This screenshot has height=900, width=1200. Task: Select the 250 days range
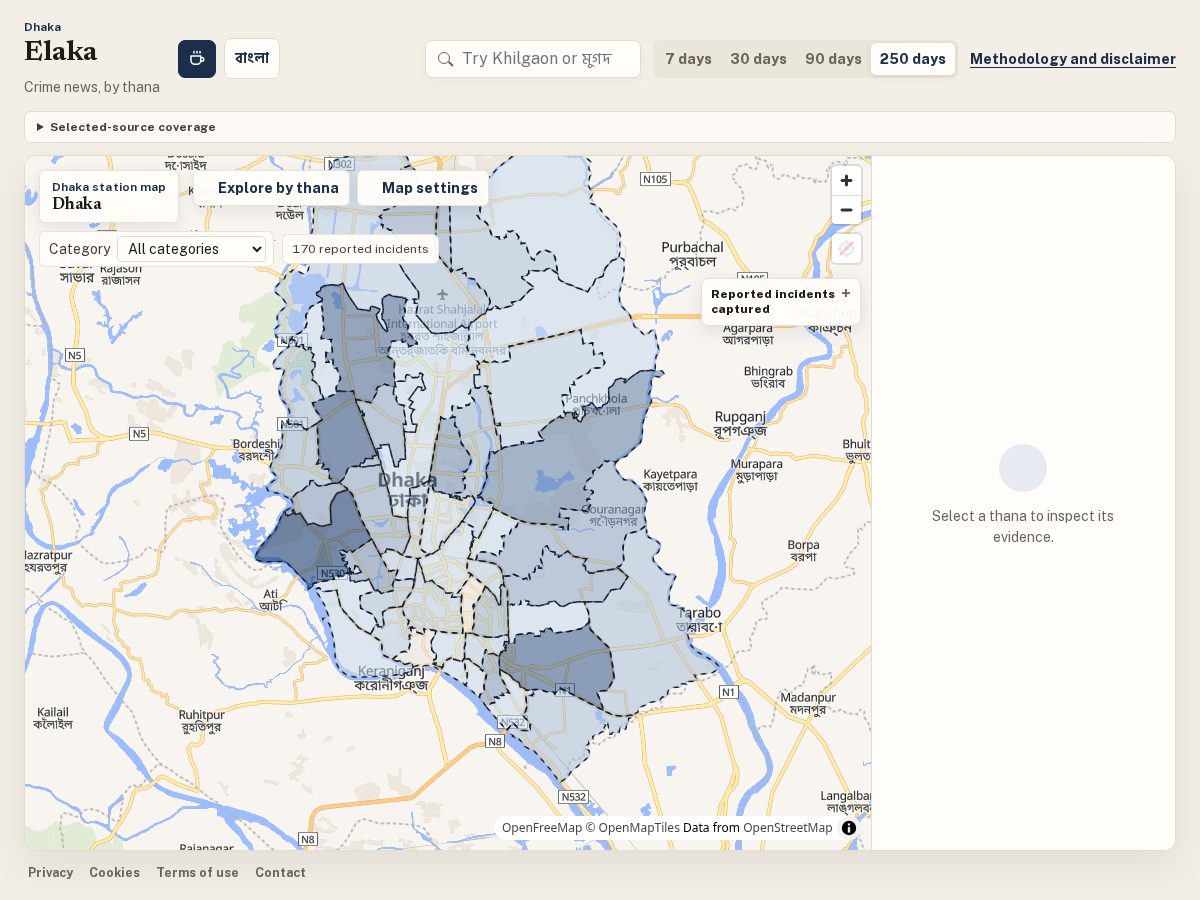(913, 59)
